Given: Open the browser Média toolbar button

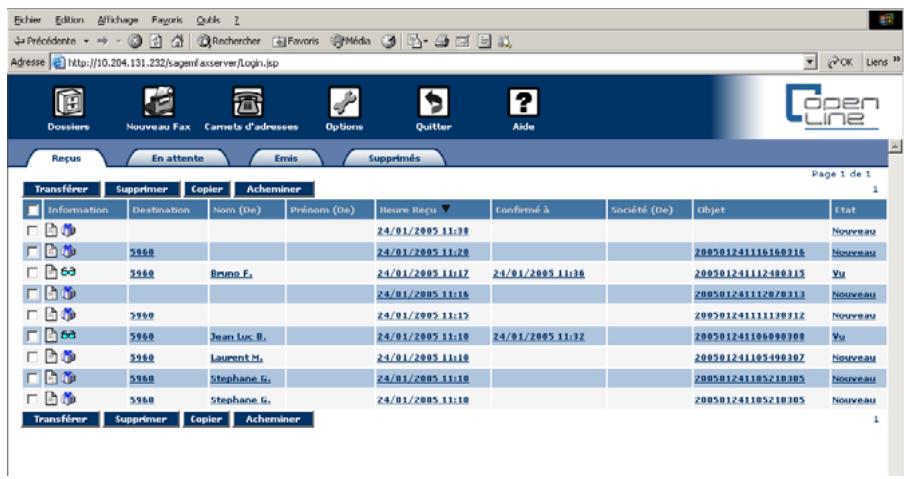Looking at the screenshot, I should [x=351, y=41].
